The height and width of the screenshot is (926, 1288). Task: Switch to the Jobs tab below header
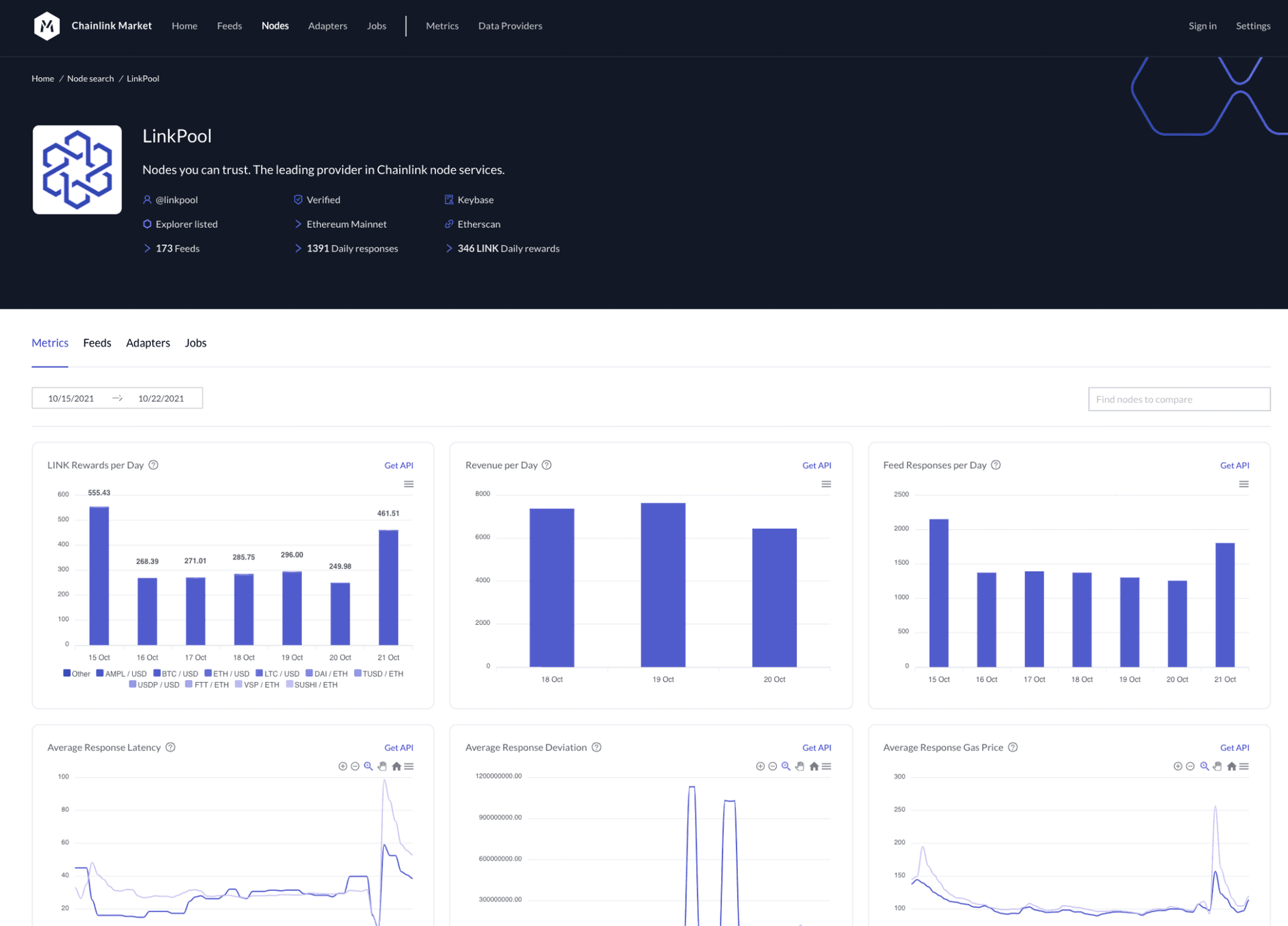pos(196,343)
